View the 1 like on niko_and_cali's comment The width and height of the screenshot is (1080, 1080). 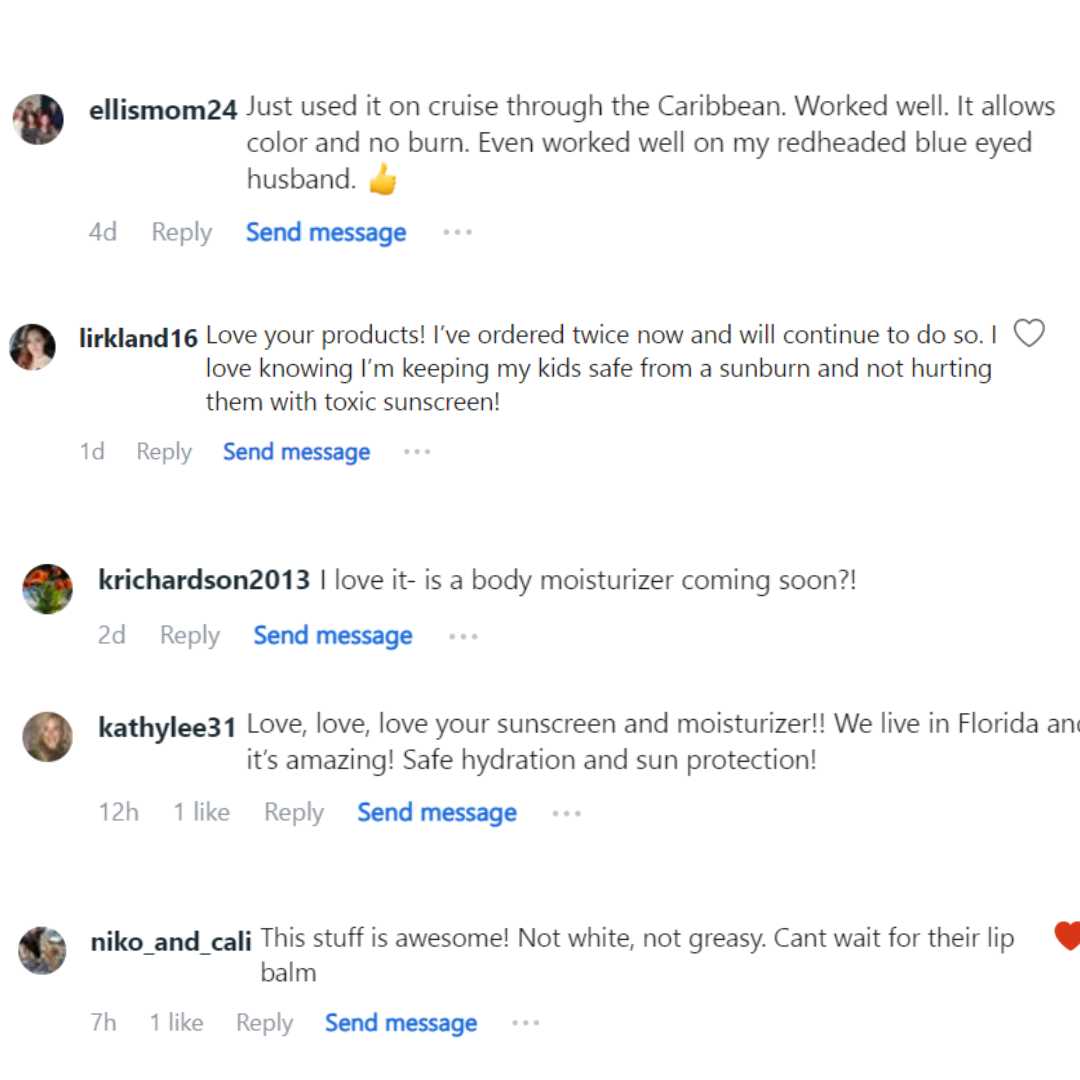tap(176, 1023)
